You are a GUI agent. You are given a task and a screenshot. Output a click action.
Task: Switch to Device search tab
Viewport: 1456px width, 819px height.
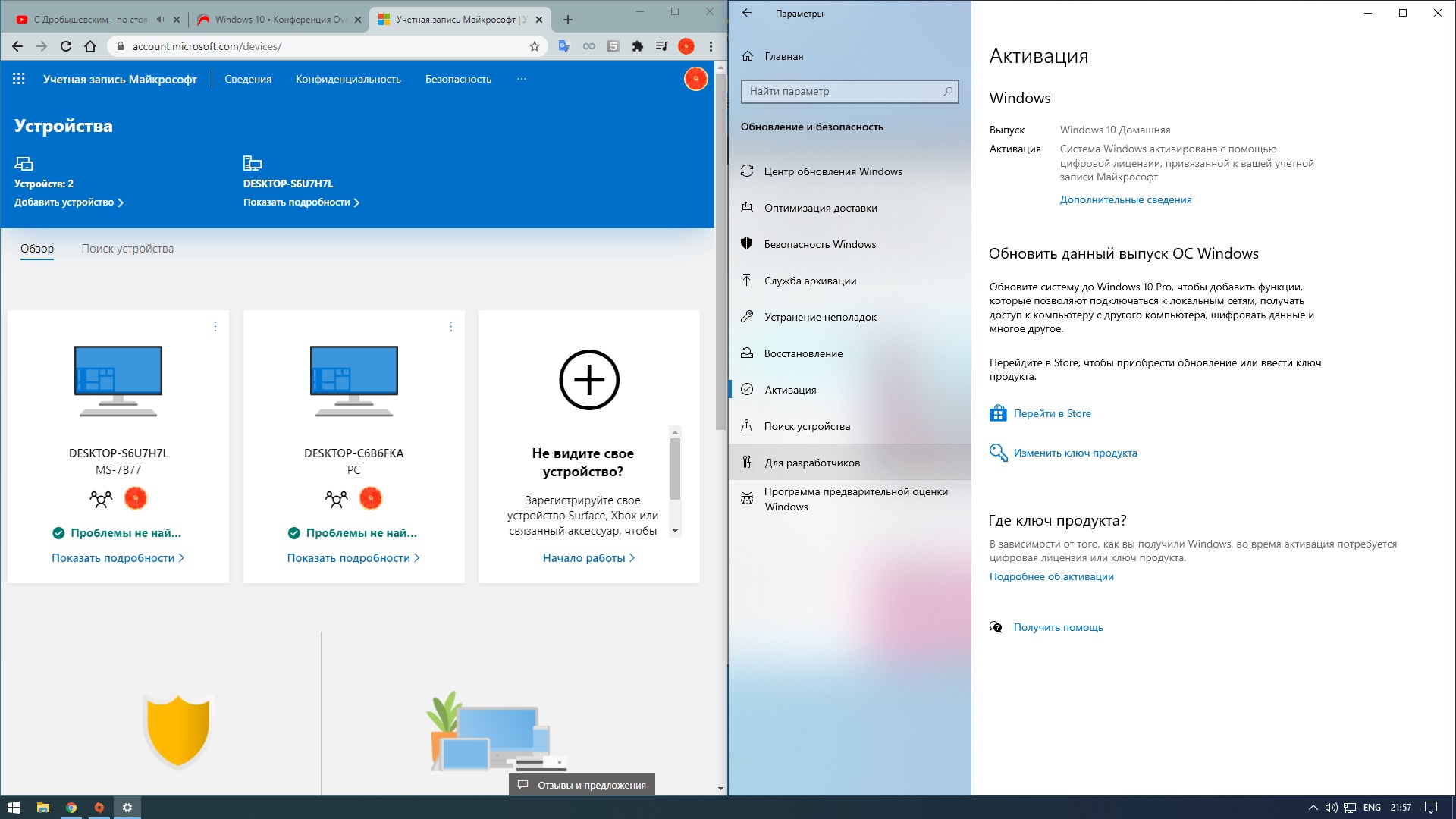[x=127, y=249]
